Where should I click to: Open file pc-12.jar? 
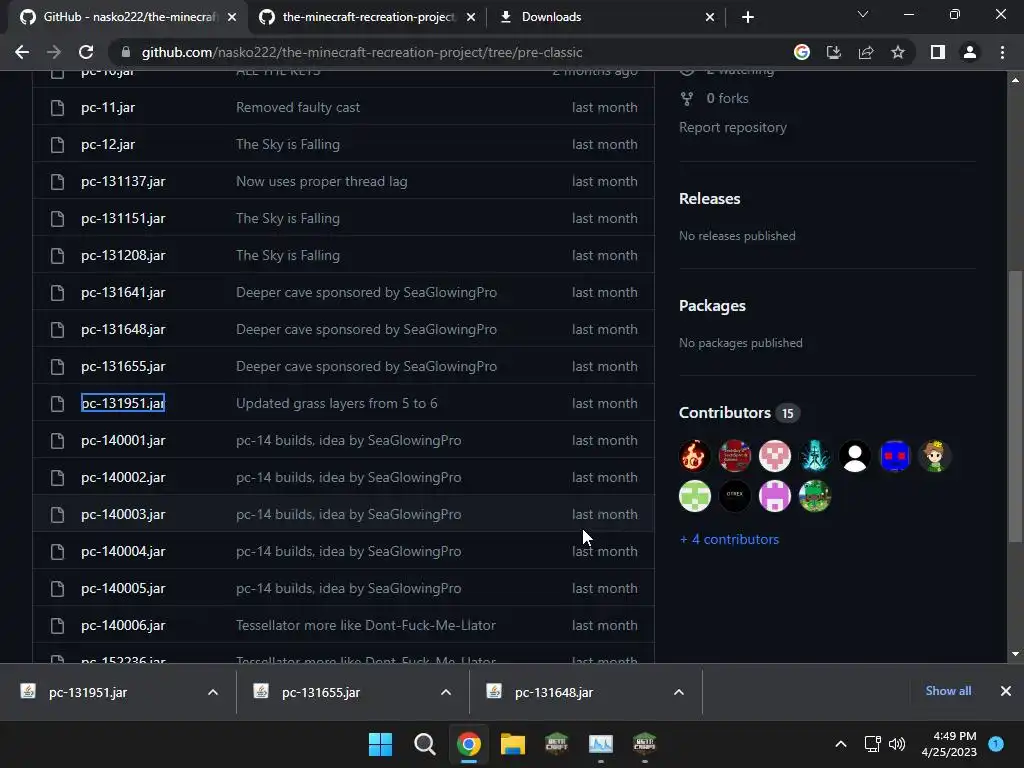coord(108,144)
